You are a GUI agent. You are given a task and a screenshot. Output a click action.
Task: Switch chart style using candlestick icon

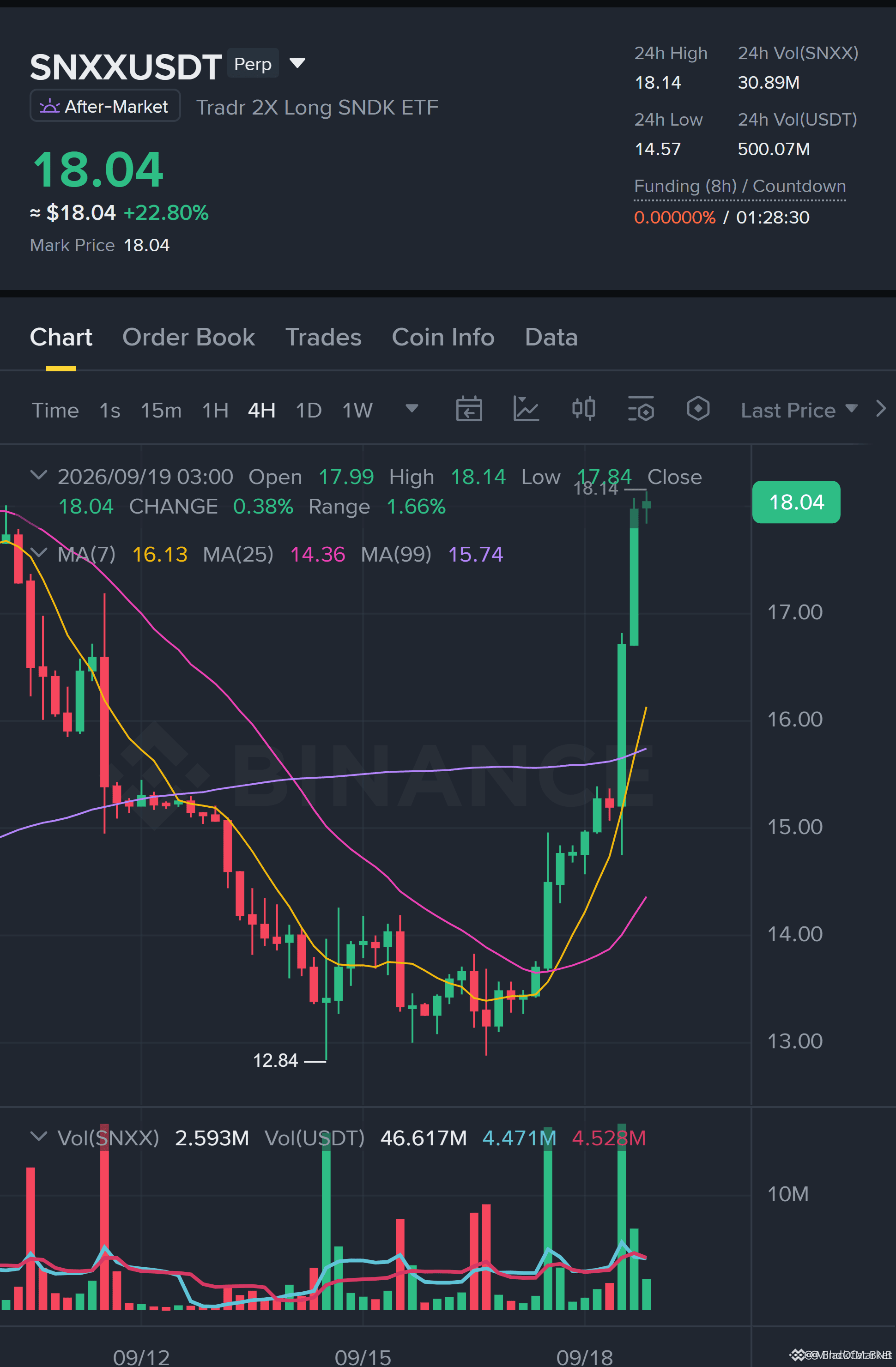click(x=583, y=409)
